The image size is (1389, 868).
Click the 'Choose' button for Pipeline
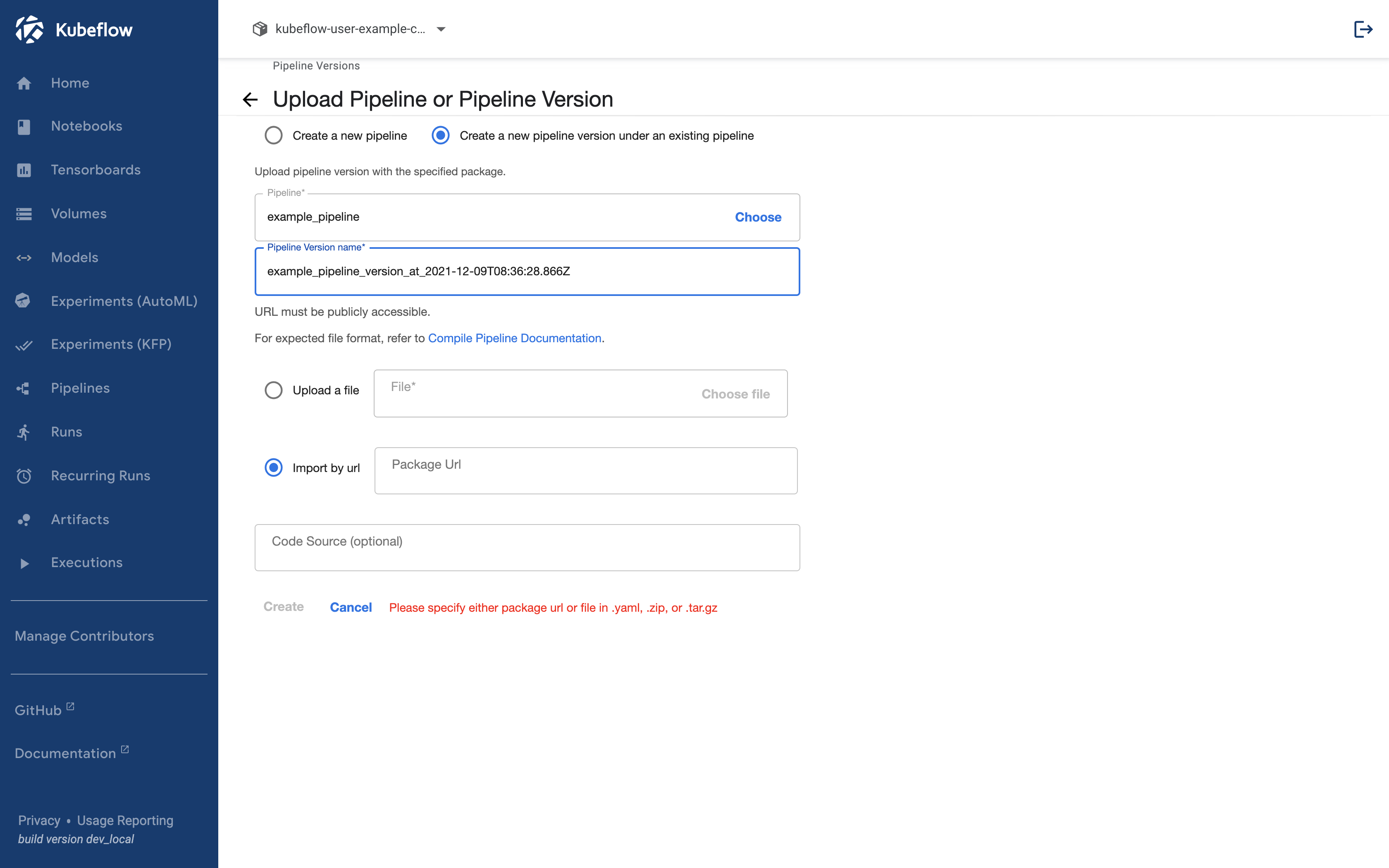click(x=758, y=217)
